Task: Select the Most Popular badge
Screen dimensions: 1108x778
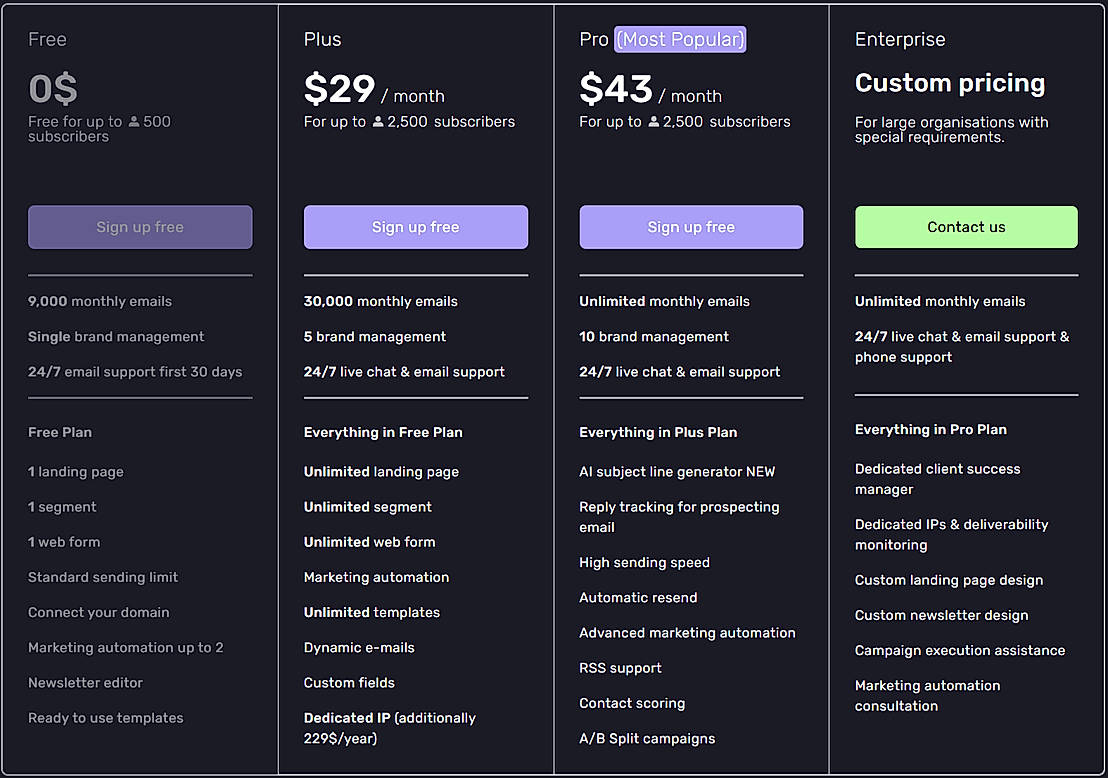Action: [680, 40]
